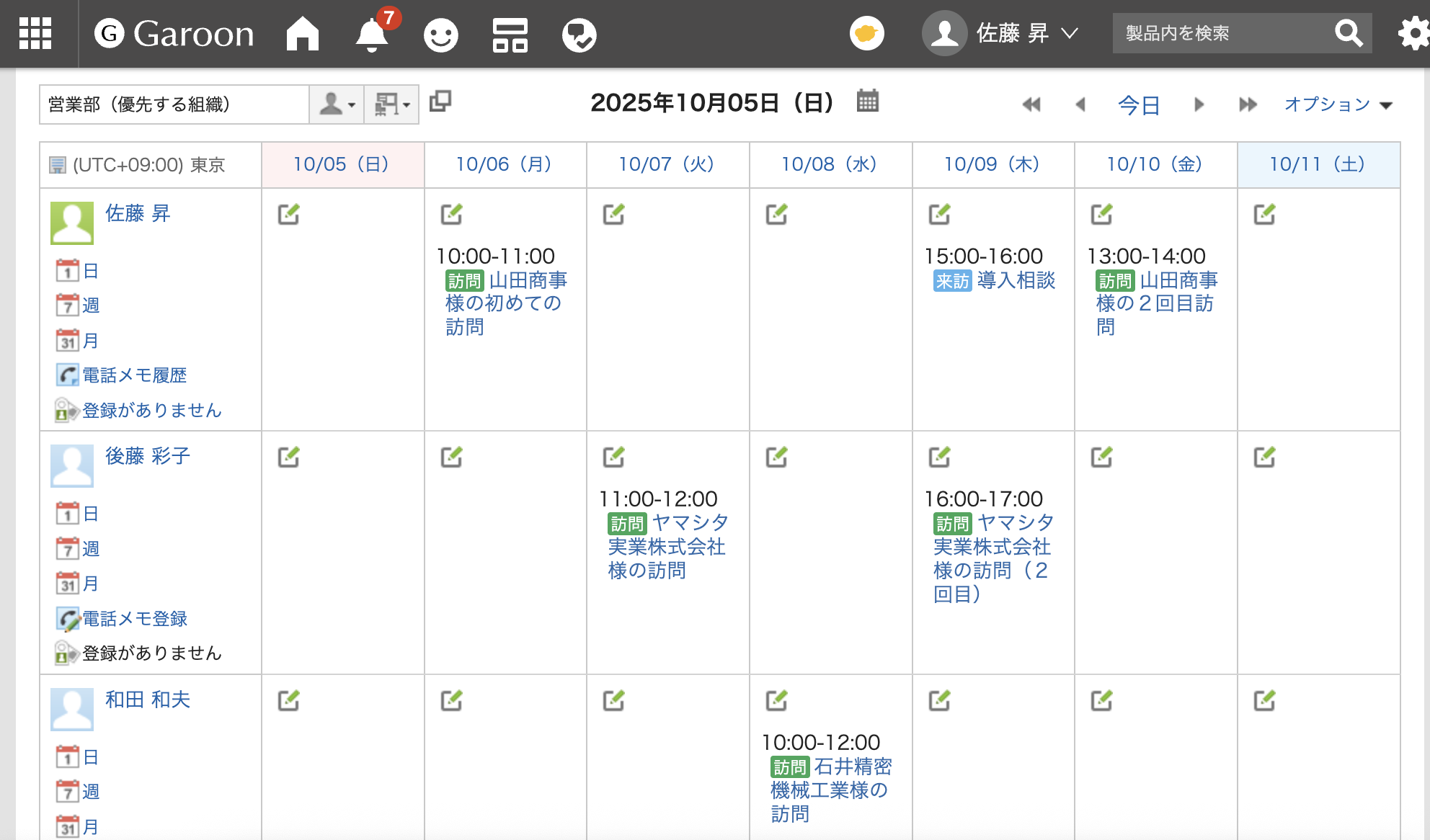Expand the 佐藤 昇 user menu
The width and height of the screenshot is (1430, 840).
pyautogui.click(x=1000, y=33)
